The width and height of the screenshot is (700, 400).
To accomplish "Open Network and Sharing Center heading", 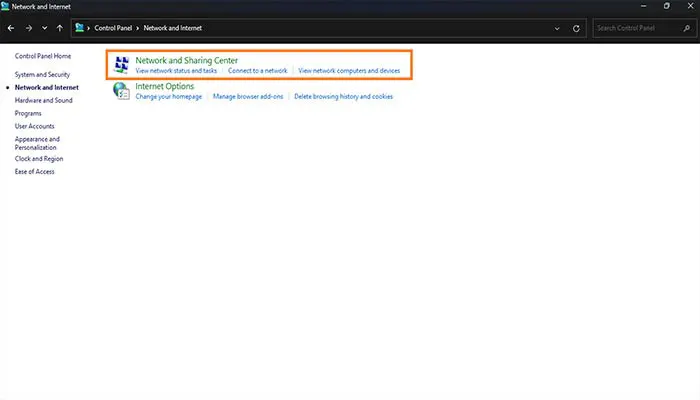I will (187, 60).
